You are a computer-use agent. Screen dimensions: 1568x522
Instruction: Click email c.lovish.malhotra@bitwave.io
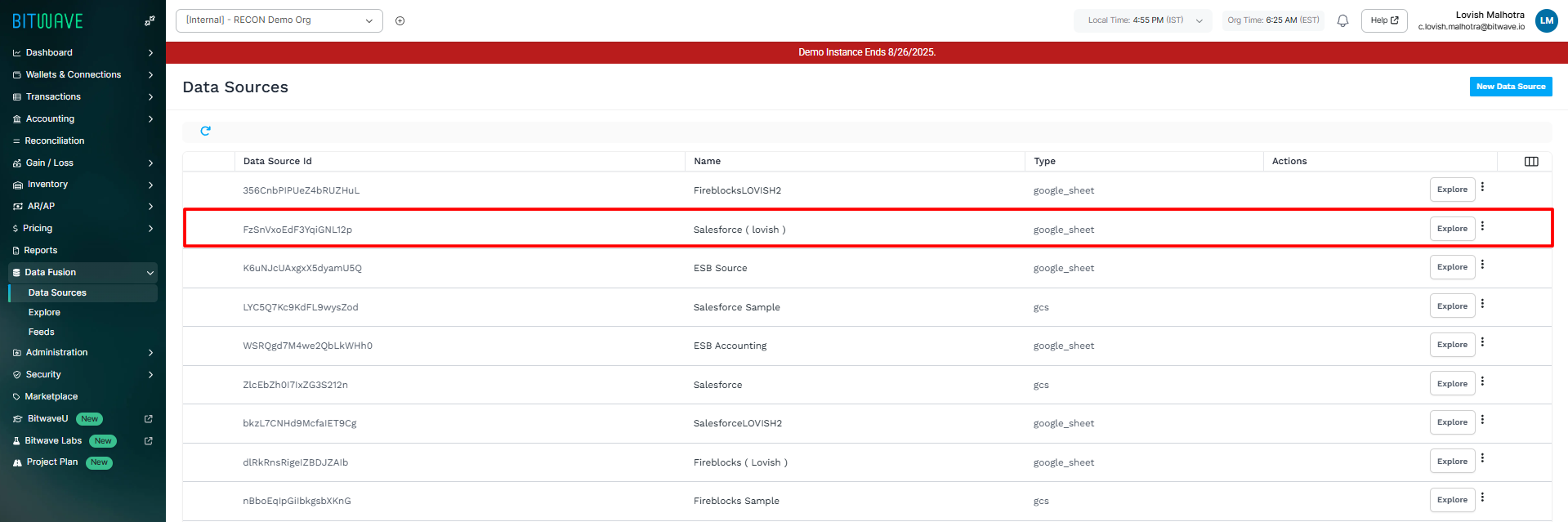[x=1472, y=27]
